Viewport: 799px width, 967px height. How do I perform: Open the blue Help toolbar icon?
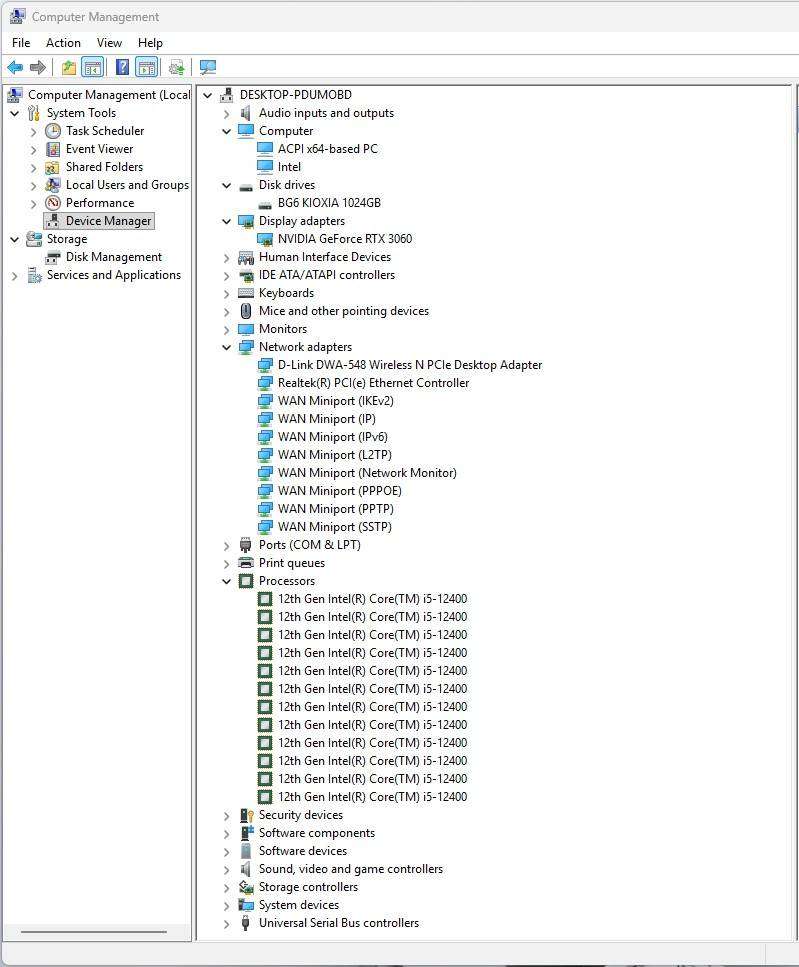[122, 67]
